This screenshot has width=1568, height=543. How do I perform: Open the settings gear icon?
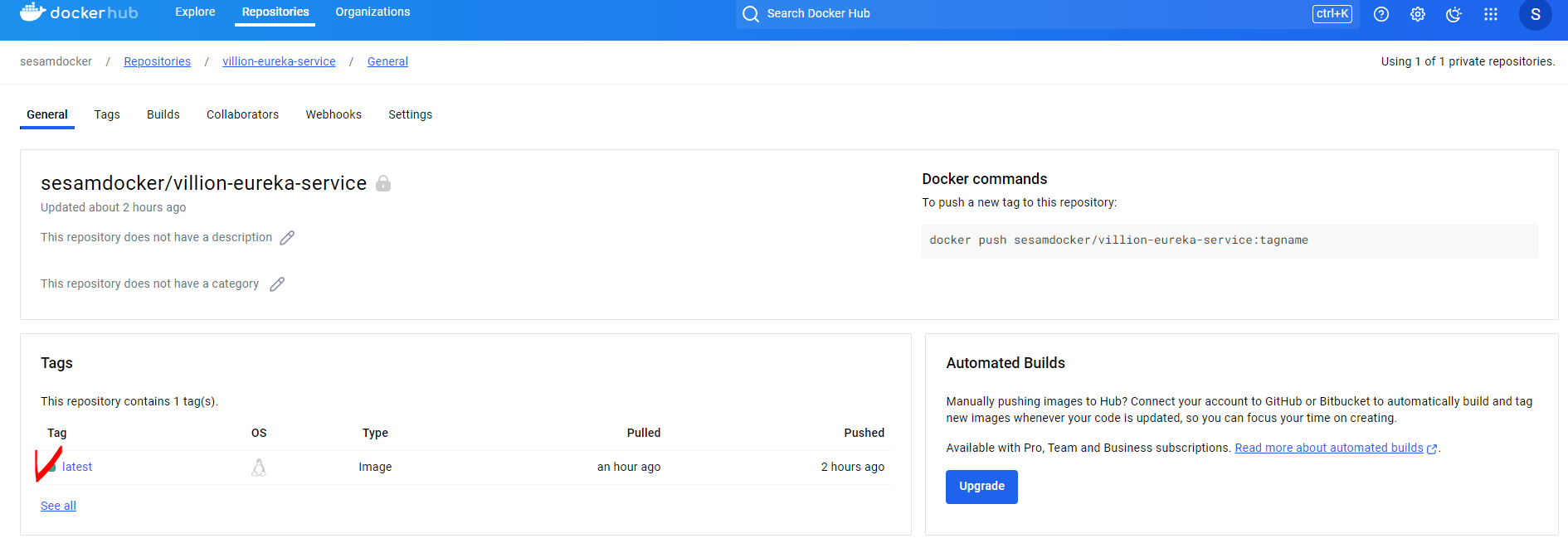pyautogui.click(x=1418, y=14)
